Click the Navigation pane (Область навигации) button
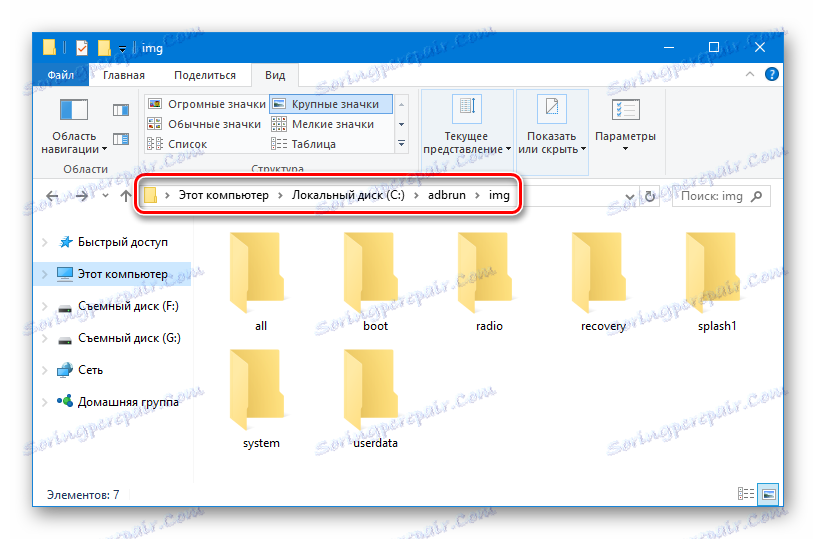The image size is (816, 539). (74, 126)
